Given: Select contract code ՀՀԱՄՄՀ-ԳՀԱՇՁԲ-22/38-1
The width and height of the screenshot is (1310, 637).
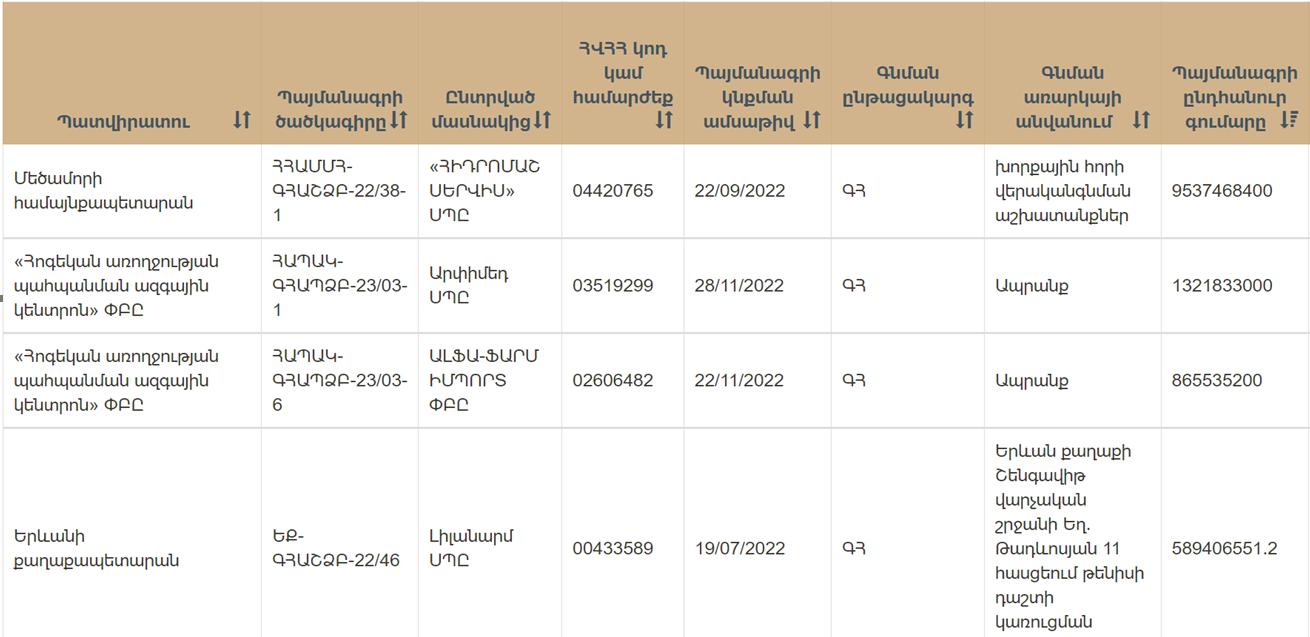Looking at the screenshot, I should pos(340,191).
